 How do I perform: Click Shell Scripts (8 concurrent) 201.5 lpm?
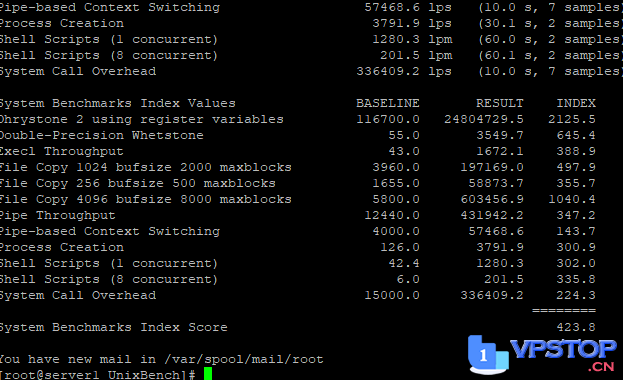(x=416, y=55)
